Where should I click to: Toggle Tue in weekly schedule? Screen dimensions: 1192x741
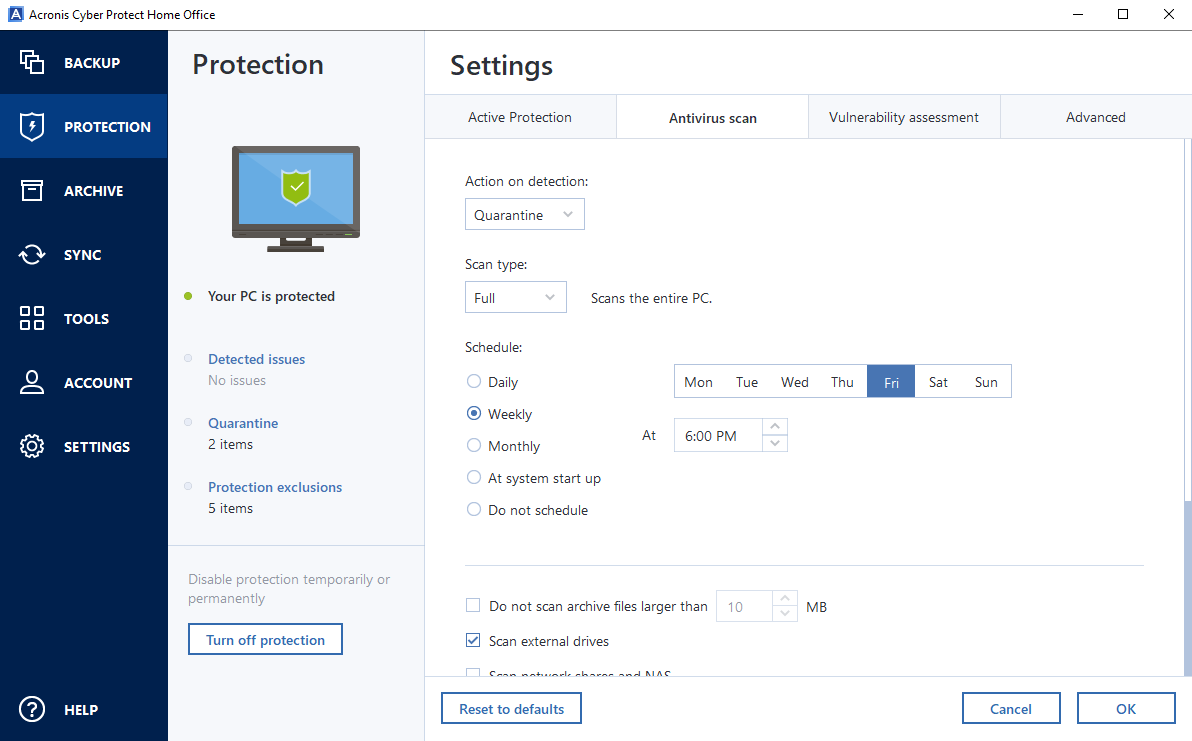click(747, 382)
